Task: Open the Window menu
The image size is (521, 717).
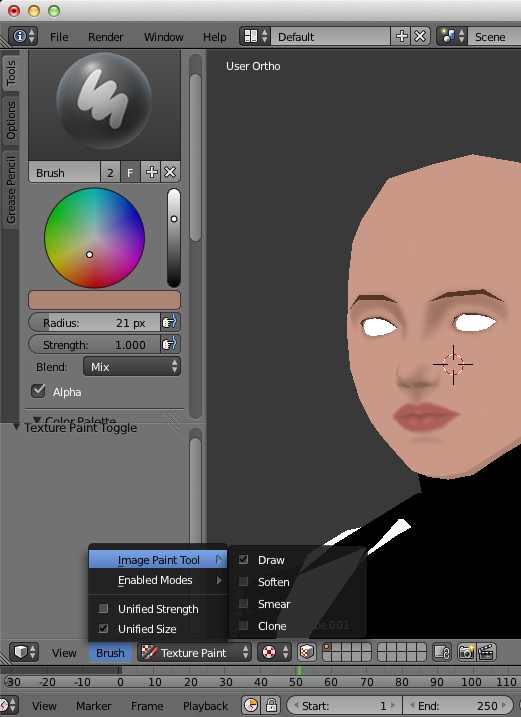Action: 164,37
